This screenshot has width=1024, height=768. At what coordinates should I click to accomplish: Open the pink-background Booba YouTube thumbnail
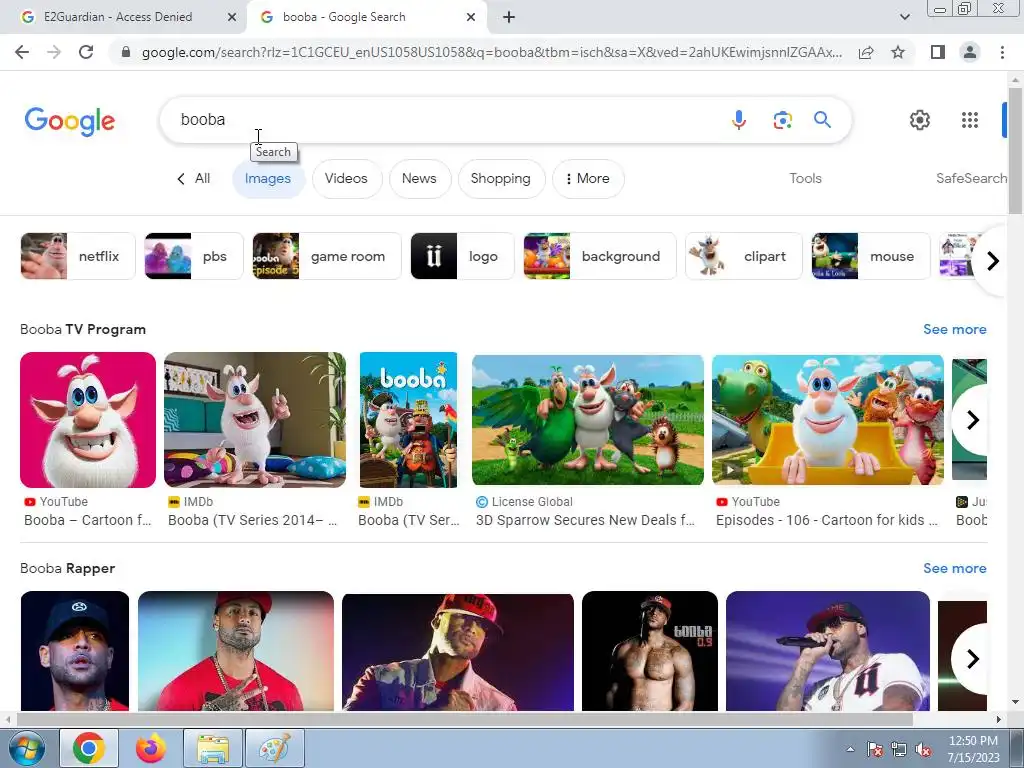[88, 419]
